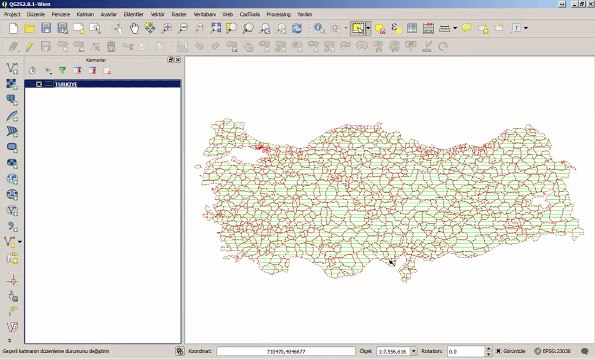Click the Touch zoom and pan finger icon
Image resolution: width=595 pixels, height=360 pixels.
118,28
